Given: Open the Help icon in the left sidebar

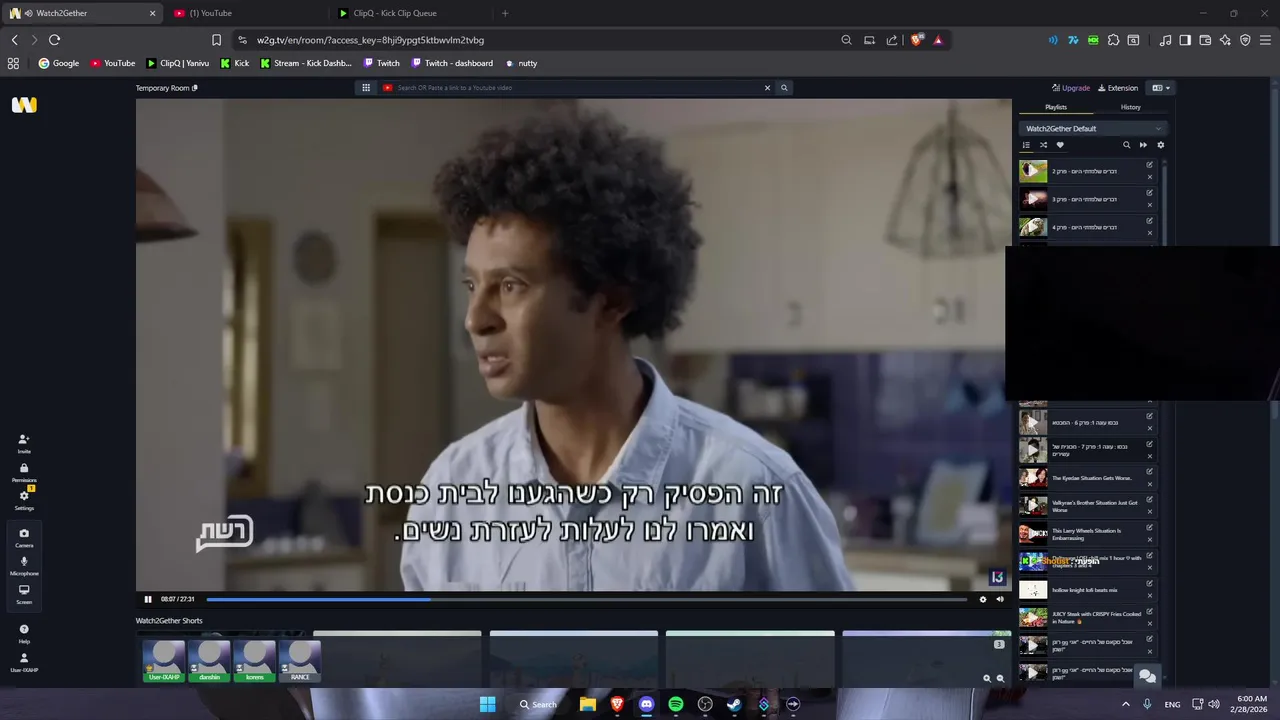Looking at the screenshot, I should point(24,633).
